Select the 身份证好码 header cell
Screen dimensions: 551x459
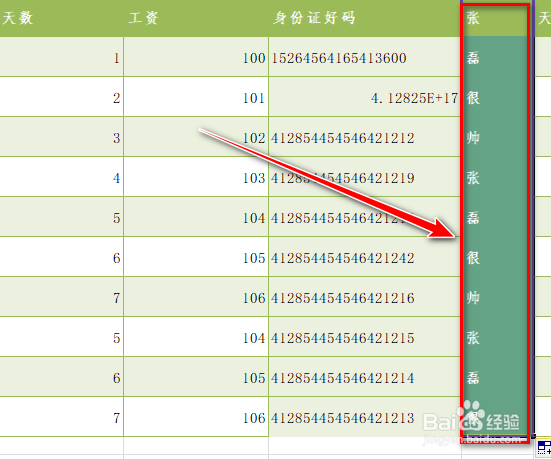(x=365, y=18)
